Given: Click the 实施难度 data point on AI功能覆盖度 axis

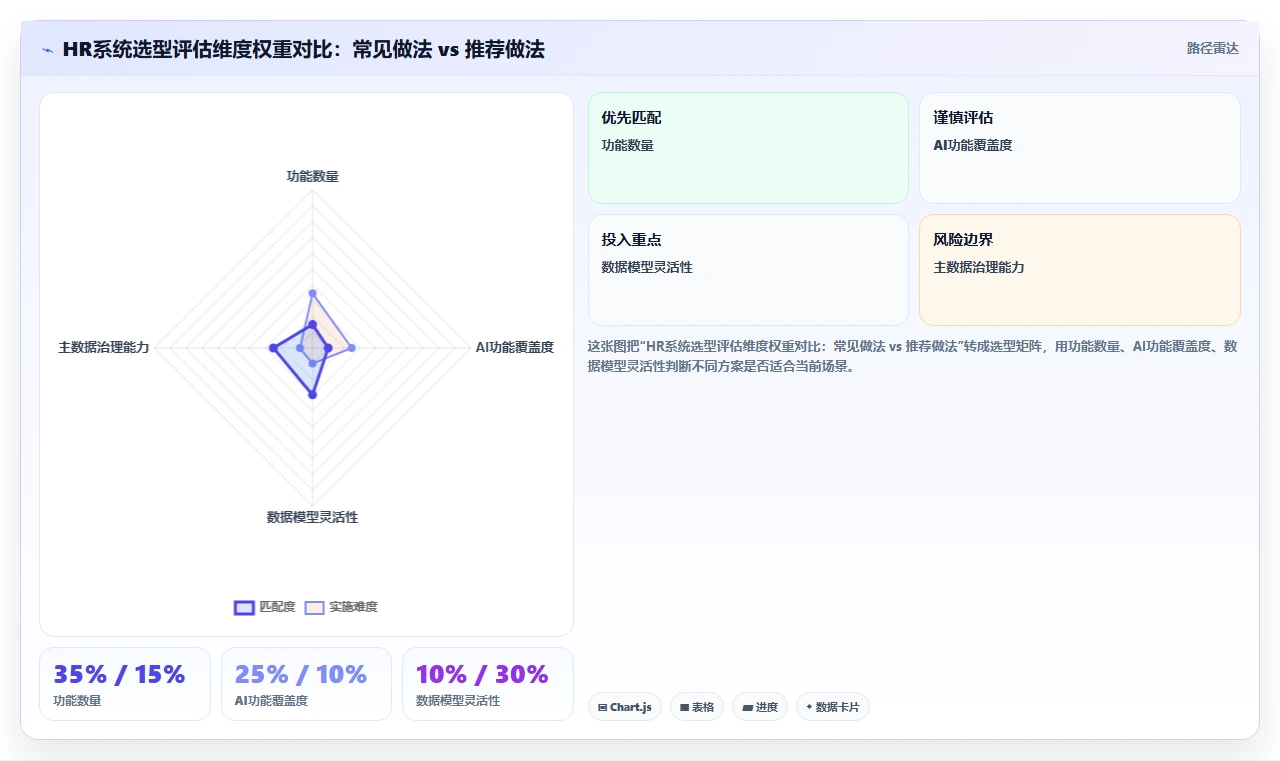Looking at the screenshot, I should [x=351, y=348].
